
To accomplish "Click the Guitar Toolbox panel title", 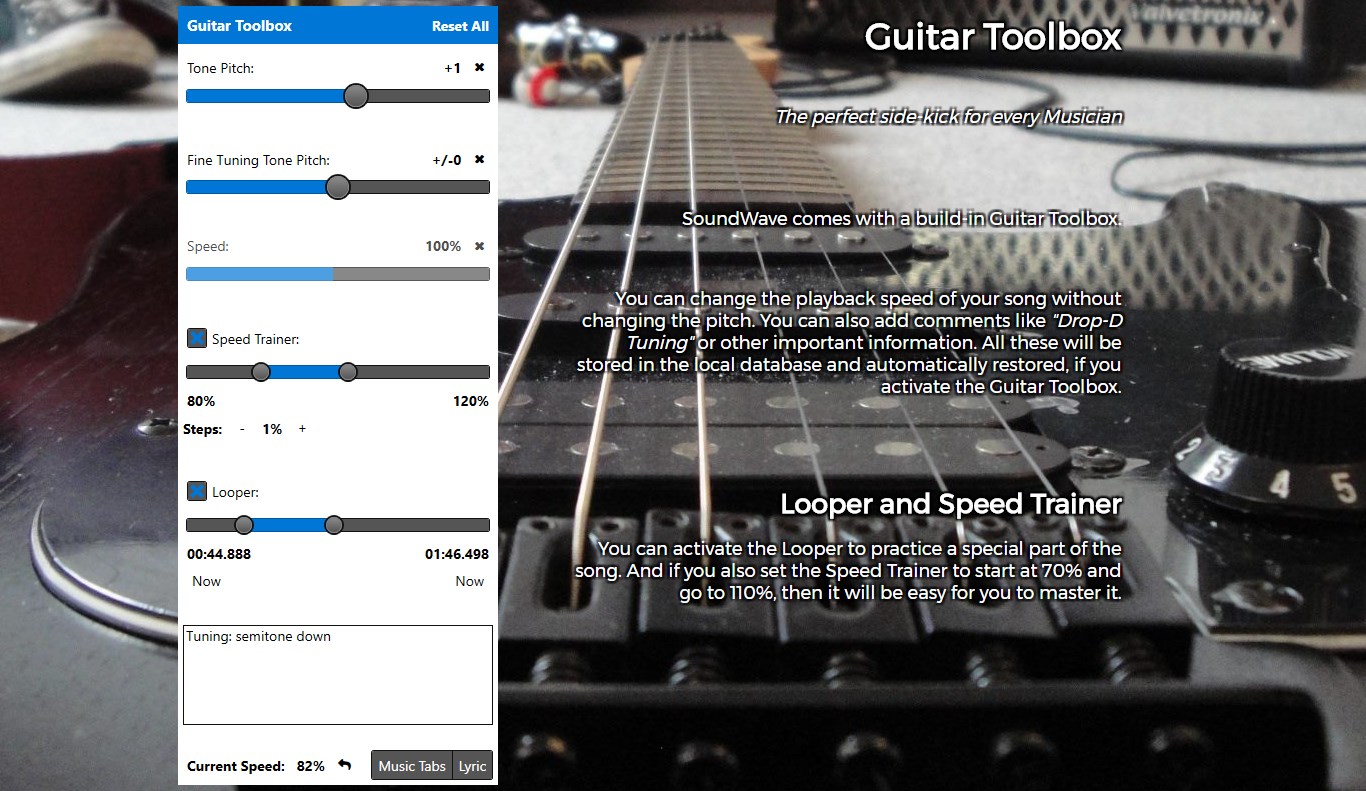I will (239, 26).
